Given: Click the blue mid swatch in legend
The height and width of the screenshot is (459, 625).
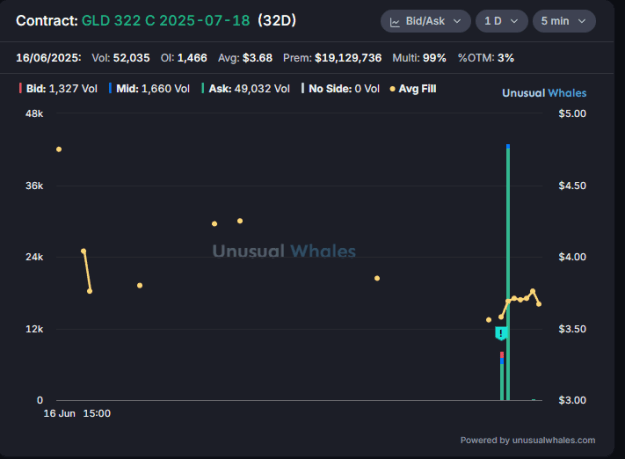Looking at the screenshot, I should [x=110, y=88].
